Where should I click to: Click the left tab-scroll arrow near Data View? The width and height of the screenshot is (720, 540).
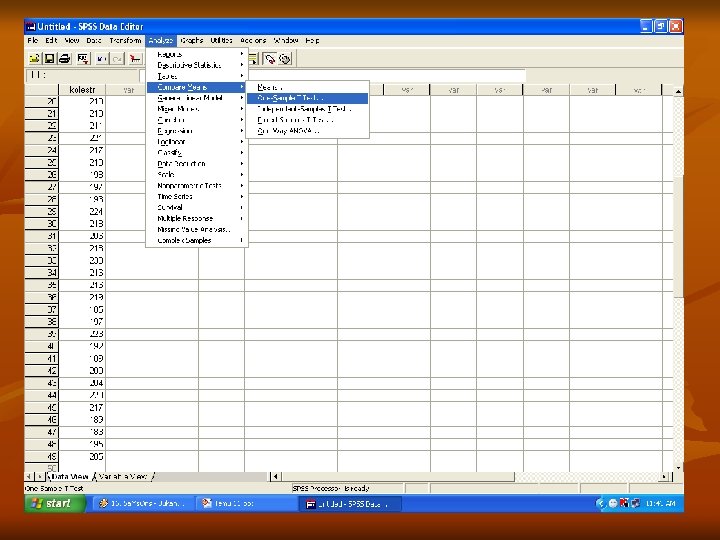point(30,477)
